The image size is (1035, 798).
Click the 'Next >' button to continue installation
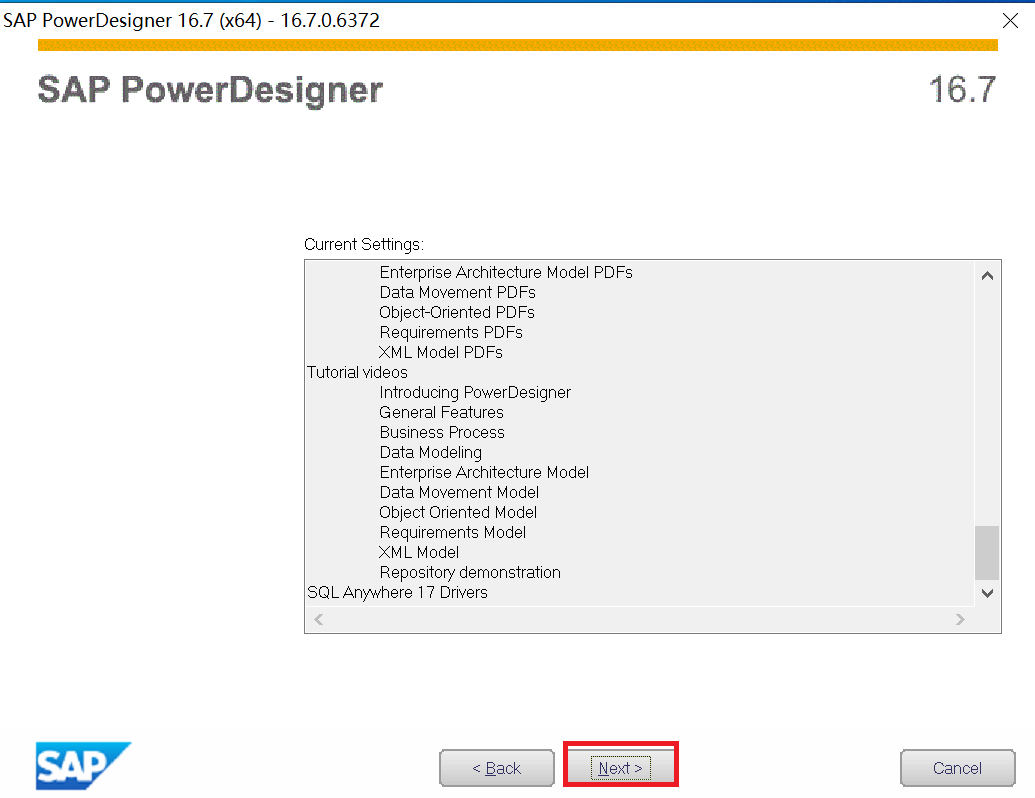point(620,768)
